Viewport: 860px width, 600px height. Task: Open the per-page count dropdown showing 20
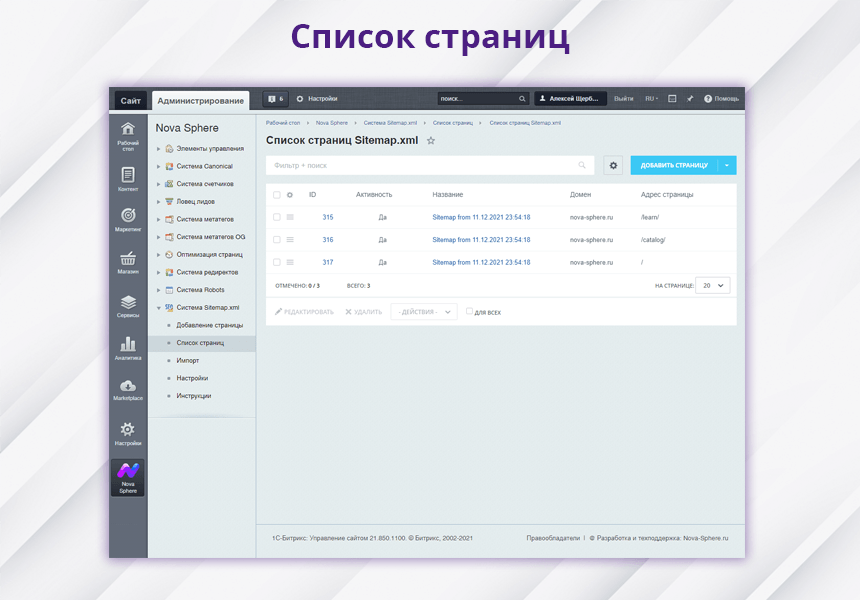[713, 285]
